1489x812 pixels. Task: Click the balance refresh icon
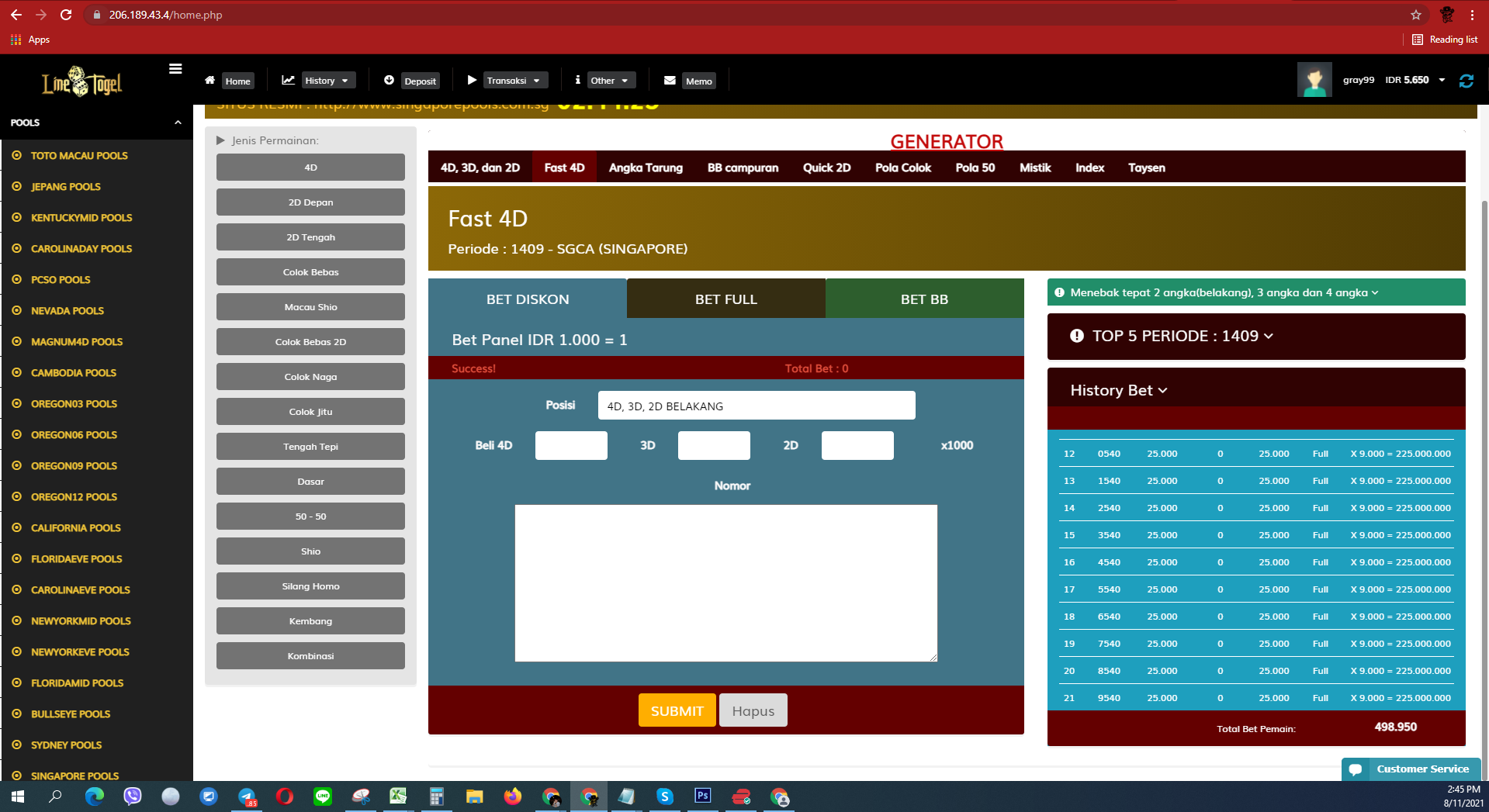[x=1466, y=81]
